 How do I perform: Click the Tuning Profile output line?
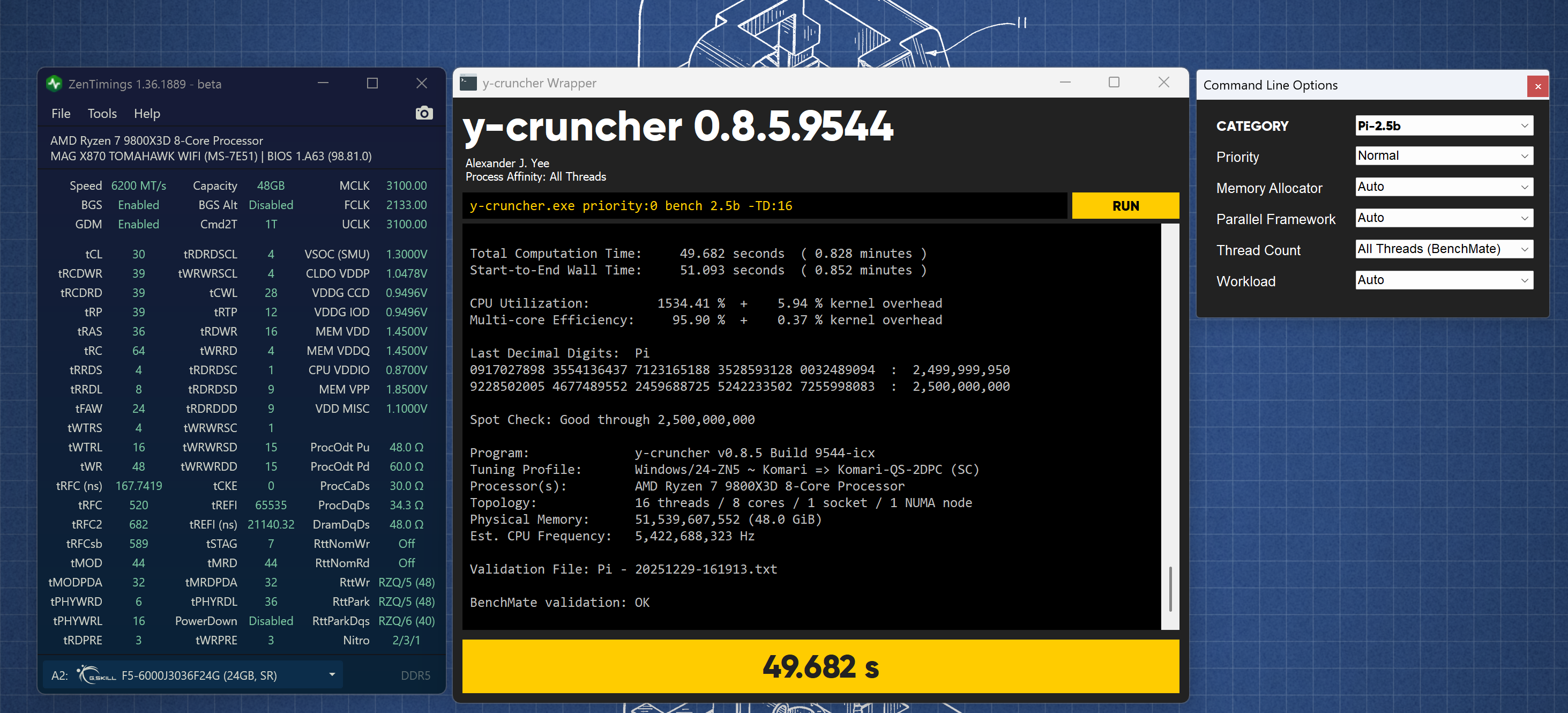[725, 470]
